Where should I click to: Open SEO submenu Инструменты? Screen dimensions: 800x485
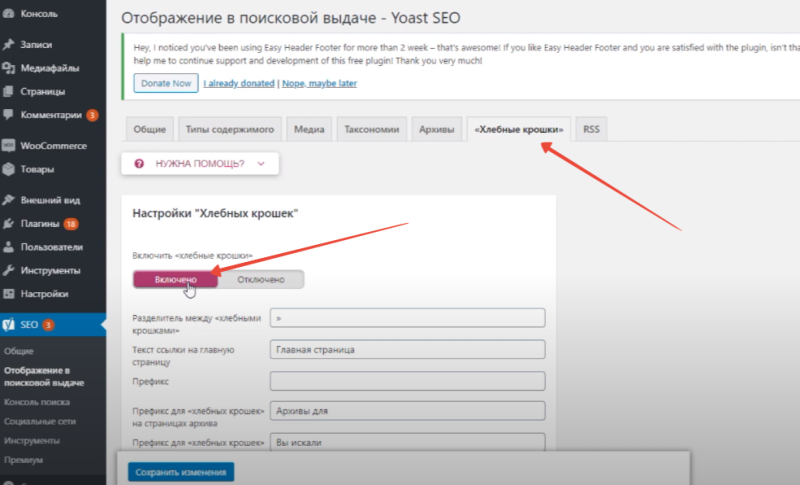32,440
